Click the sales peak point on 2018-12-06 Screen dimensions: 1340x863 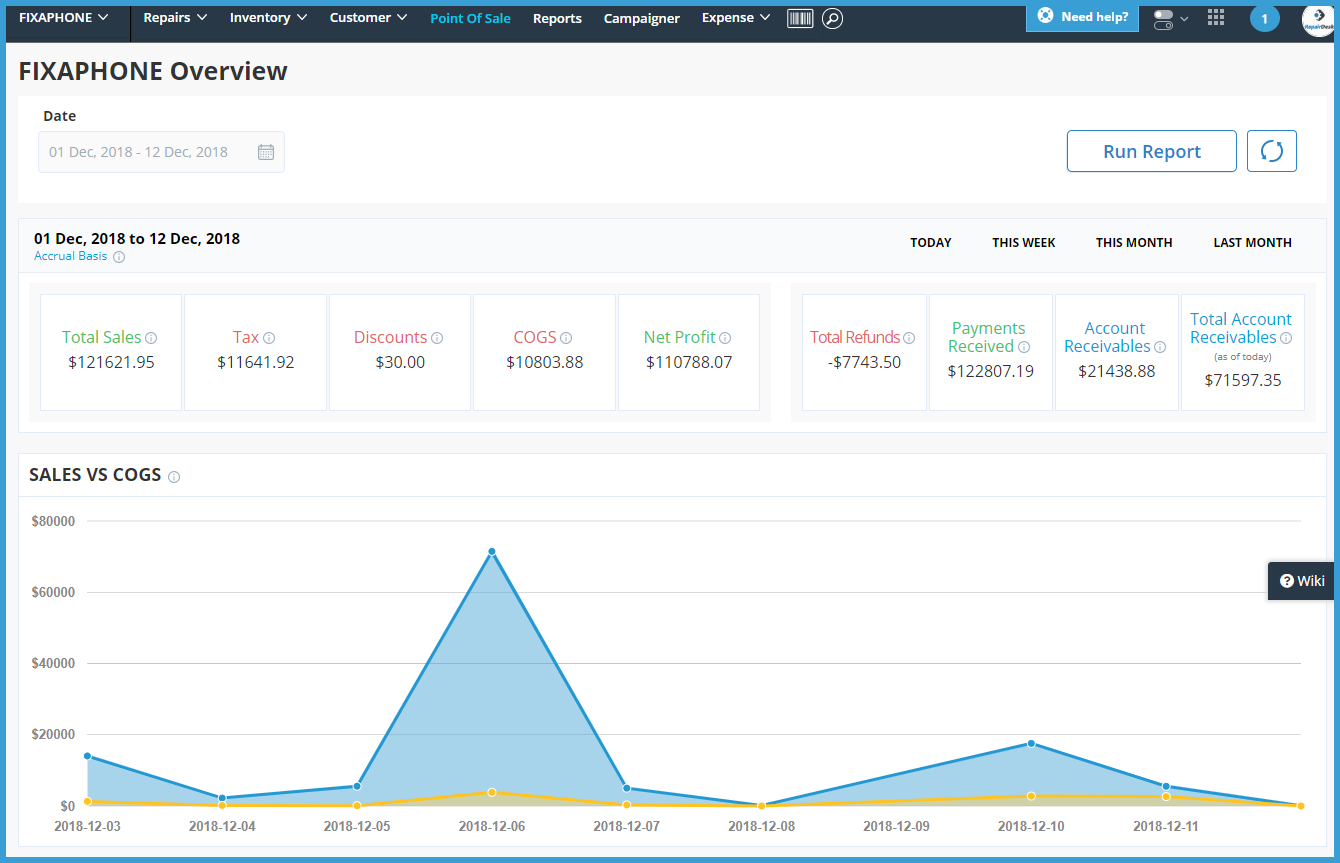(x=492, y=552)
